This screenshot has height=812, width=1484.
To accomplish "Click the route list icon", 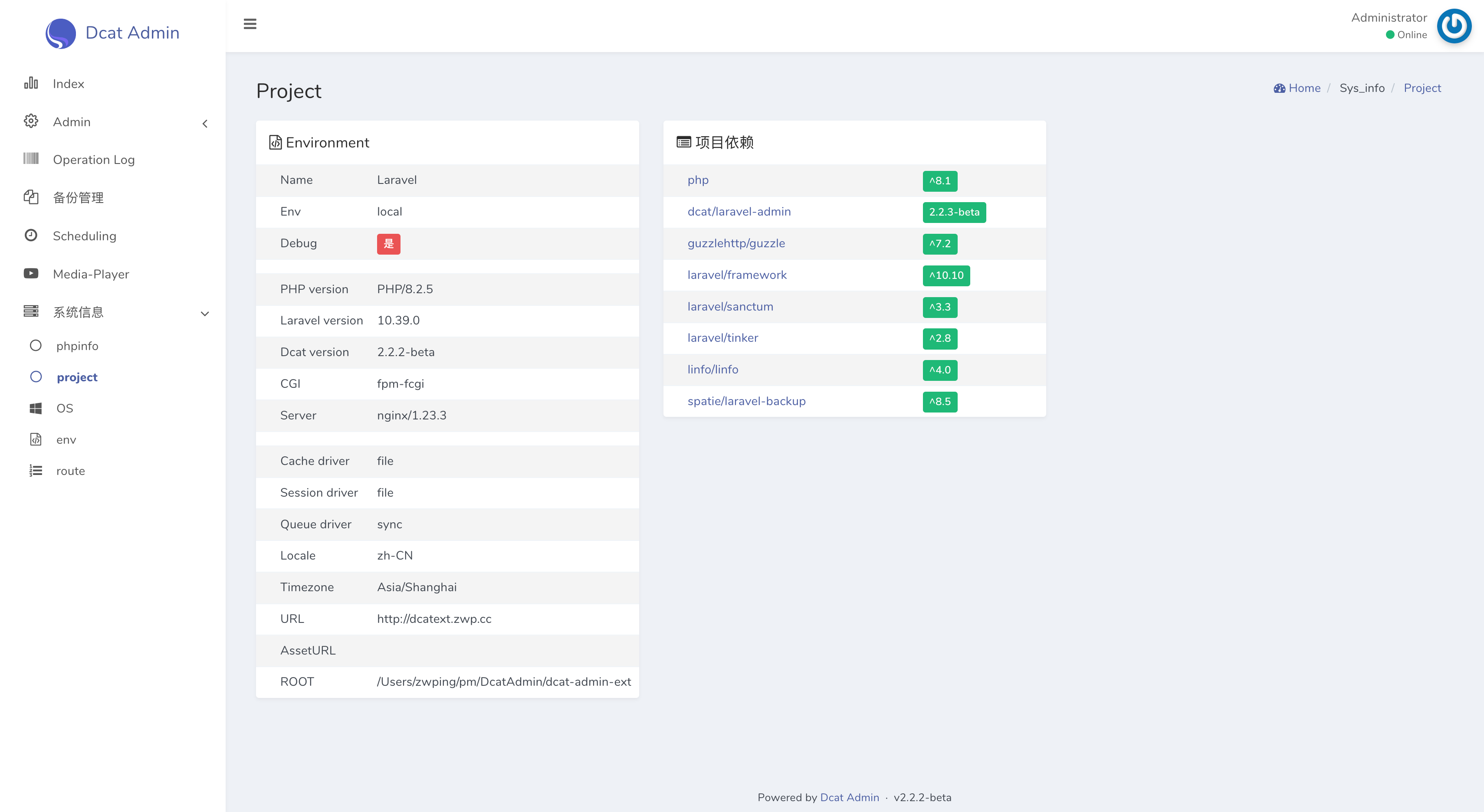I will (36, 471).
